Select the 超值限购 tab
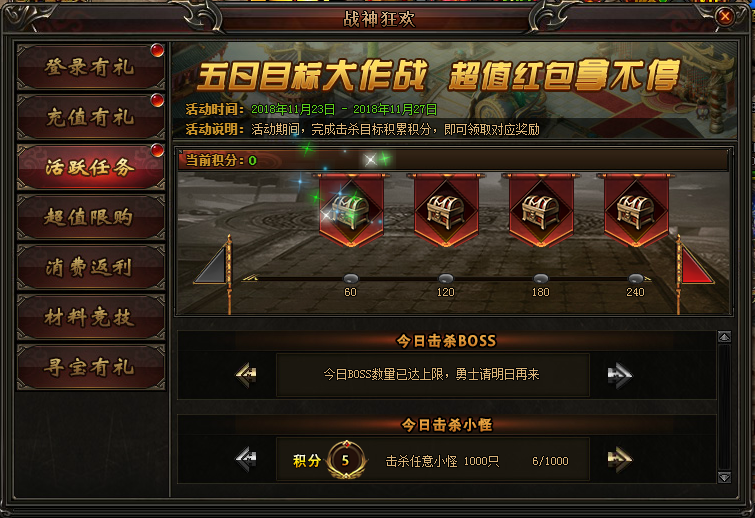Viewport: 755px width, 518px height. (x=91, y=217)
